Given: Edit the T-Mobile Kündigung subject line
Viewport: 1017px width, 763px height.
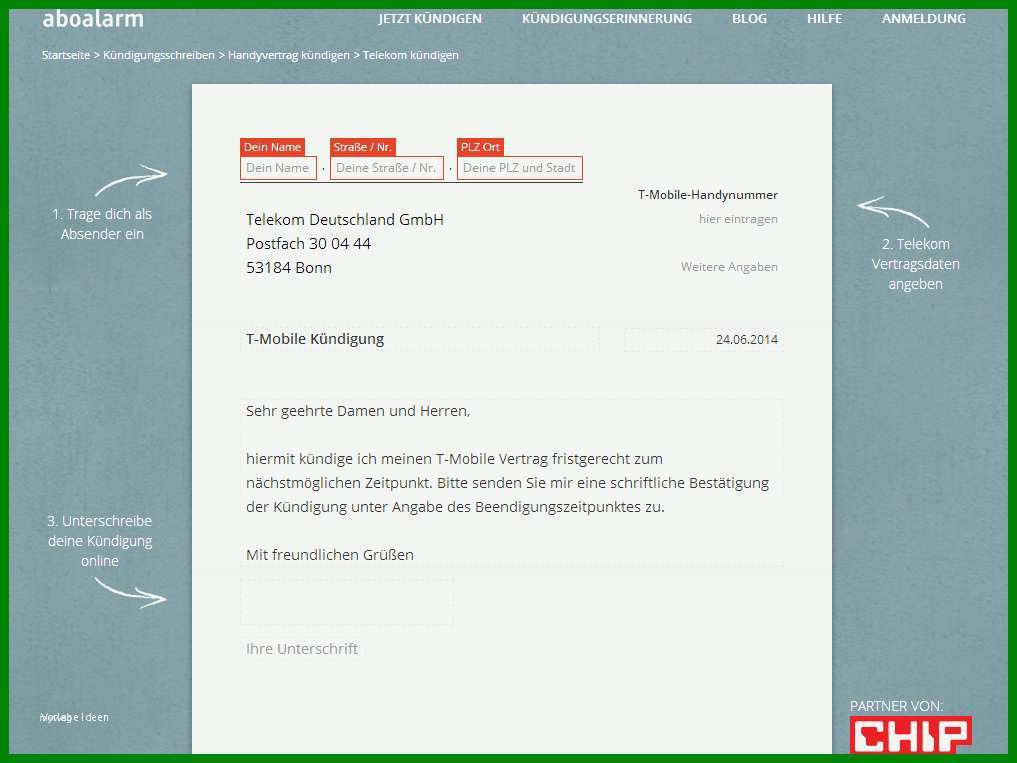Looking at the screenshot, I should (x=419, y=339).
